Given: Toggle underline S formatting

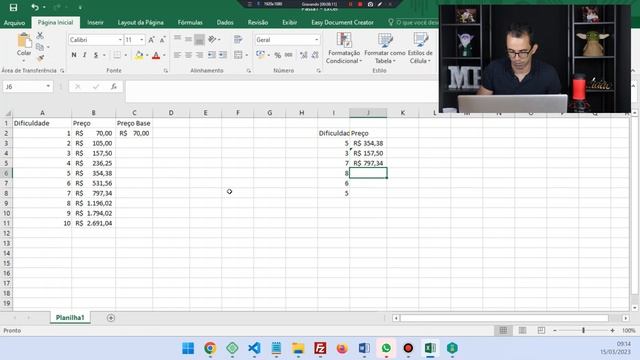Looking at the screenshot, I should click(x=96, y=55).
